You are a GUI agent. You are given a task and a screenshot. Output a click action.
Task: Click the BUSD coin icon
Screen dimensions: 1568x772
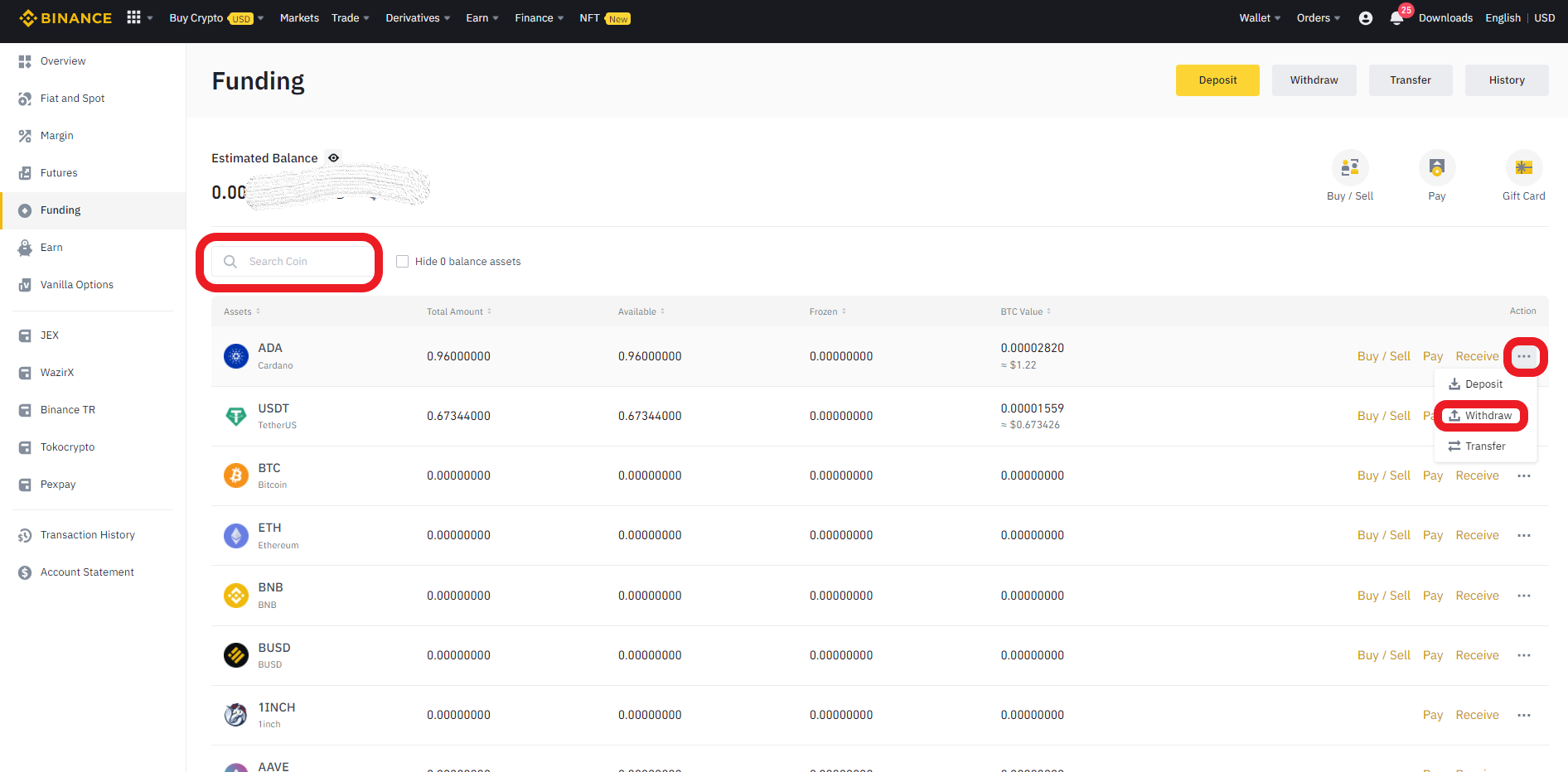tap(236, 655)
